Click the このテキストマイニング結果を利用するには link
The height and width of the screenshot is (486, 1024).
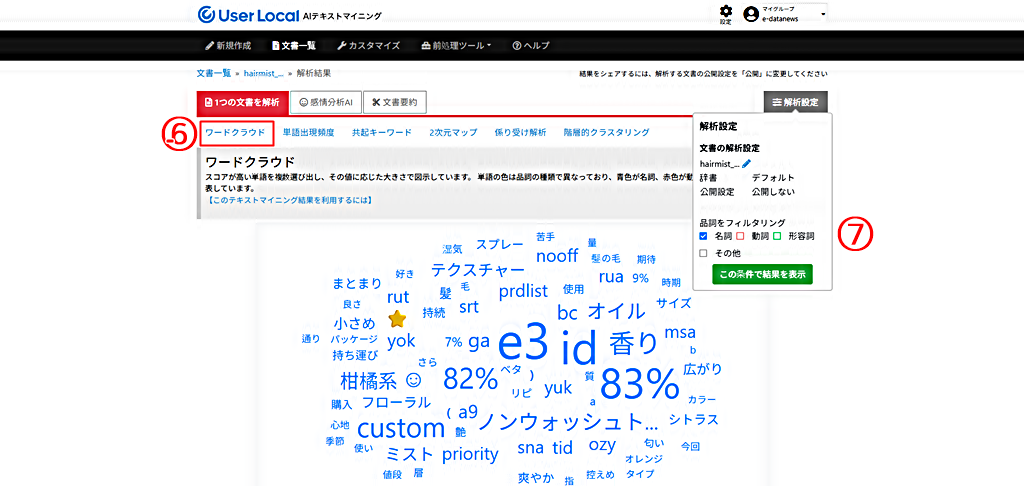click(x=289, y=201)
